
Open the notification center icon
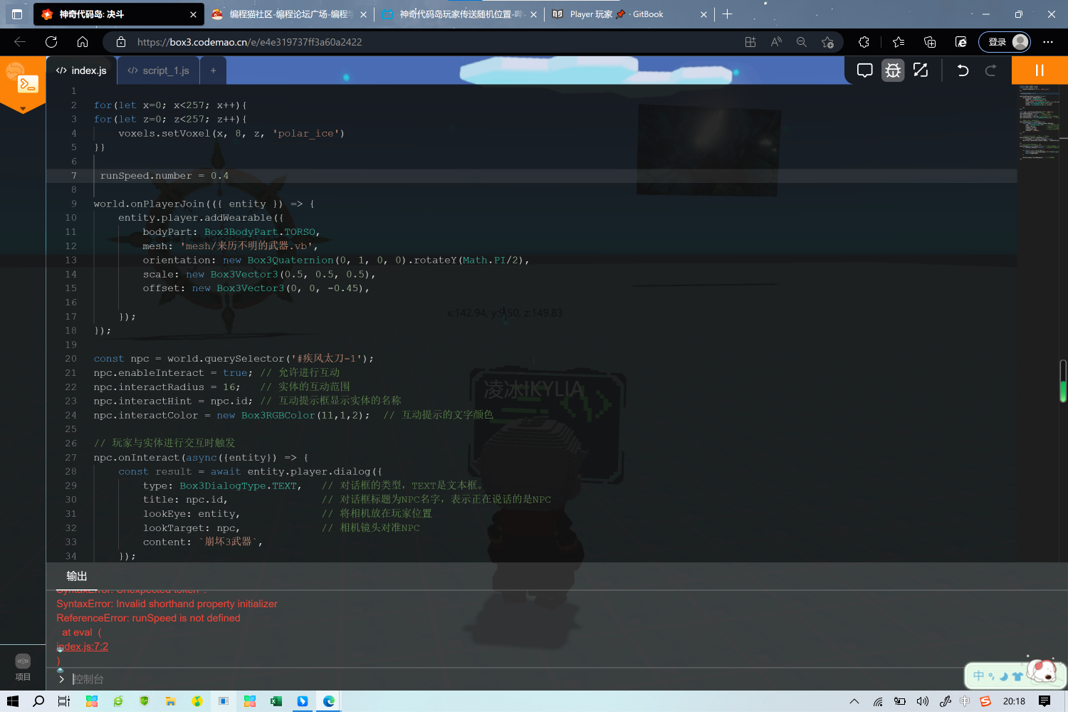[1045, 701]
